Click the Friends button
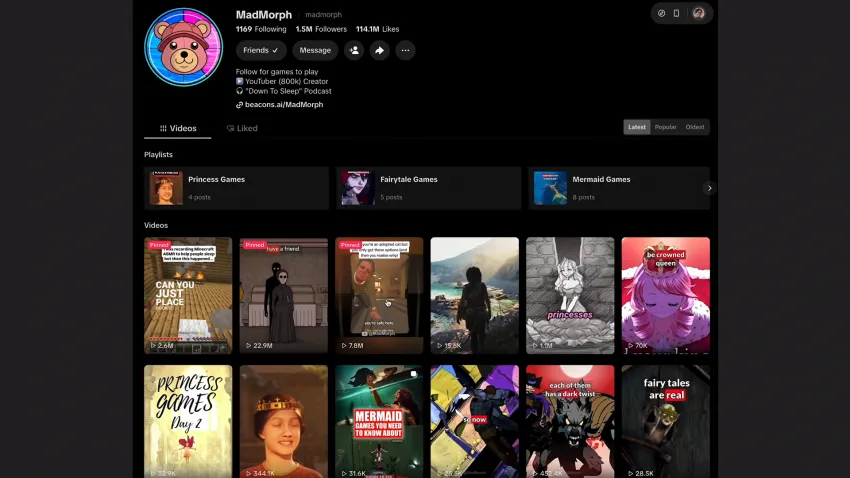 pyautogui.click(x=261, y=50)
